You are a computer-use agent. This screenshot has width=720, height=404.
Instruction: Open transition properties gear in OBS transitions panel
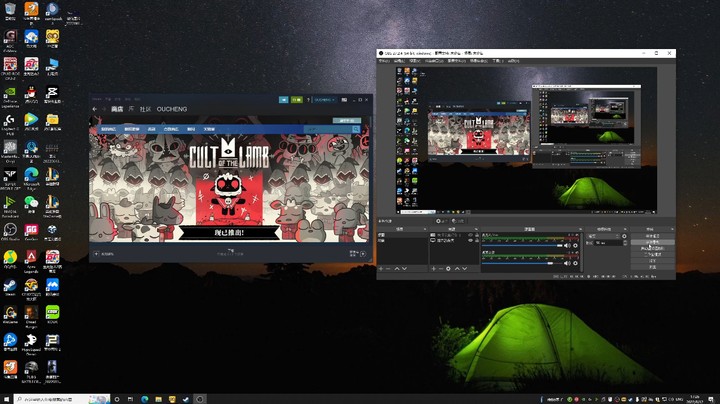click(x=624, y=236)
